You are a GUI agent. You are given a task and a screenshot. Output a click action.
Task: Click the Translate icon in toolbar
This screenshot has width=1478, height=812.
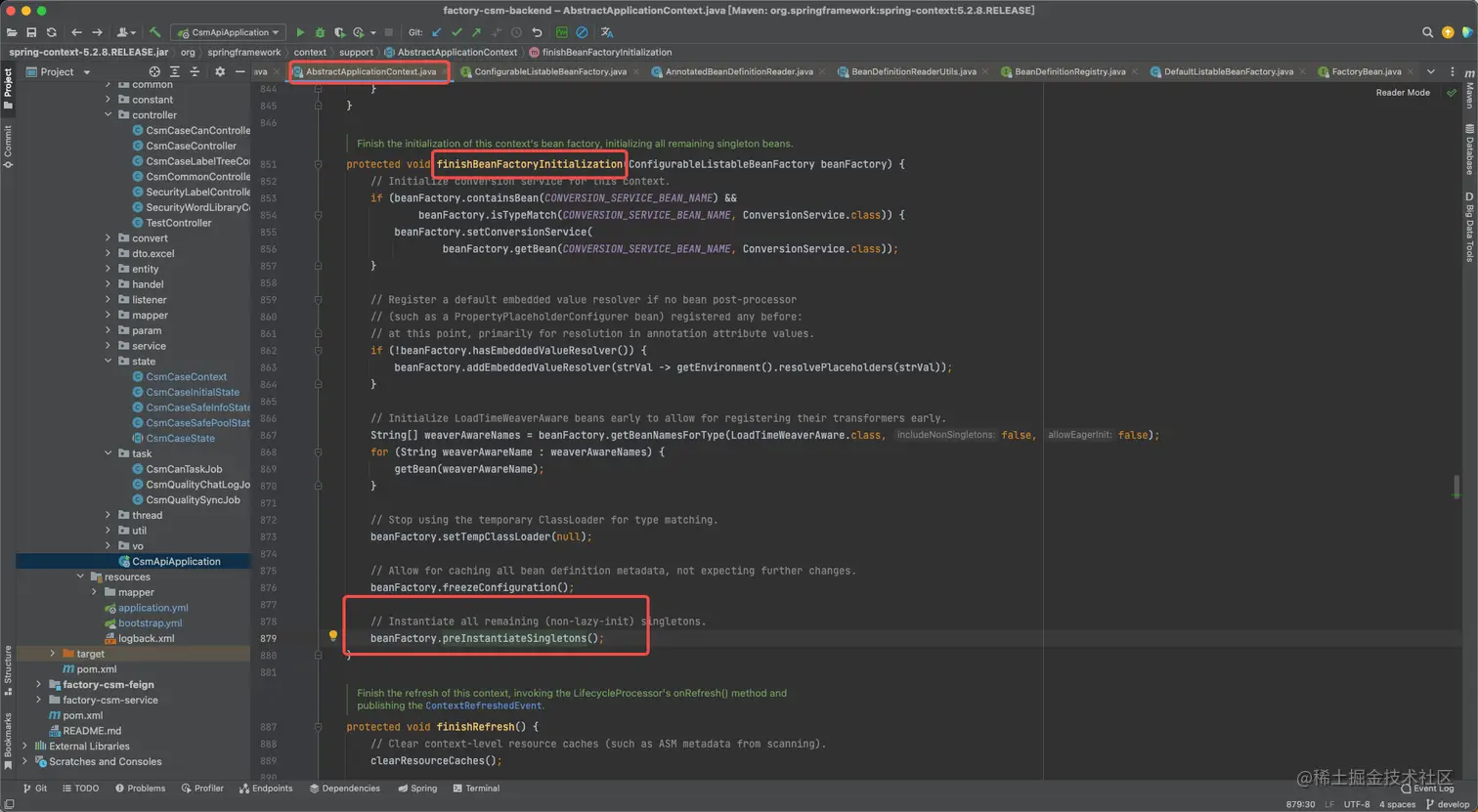coord(607,32)
